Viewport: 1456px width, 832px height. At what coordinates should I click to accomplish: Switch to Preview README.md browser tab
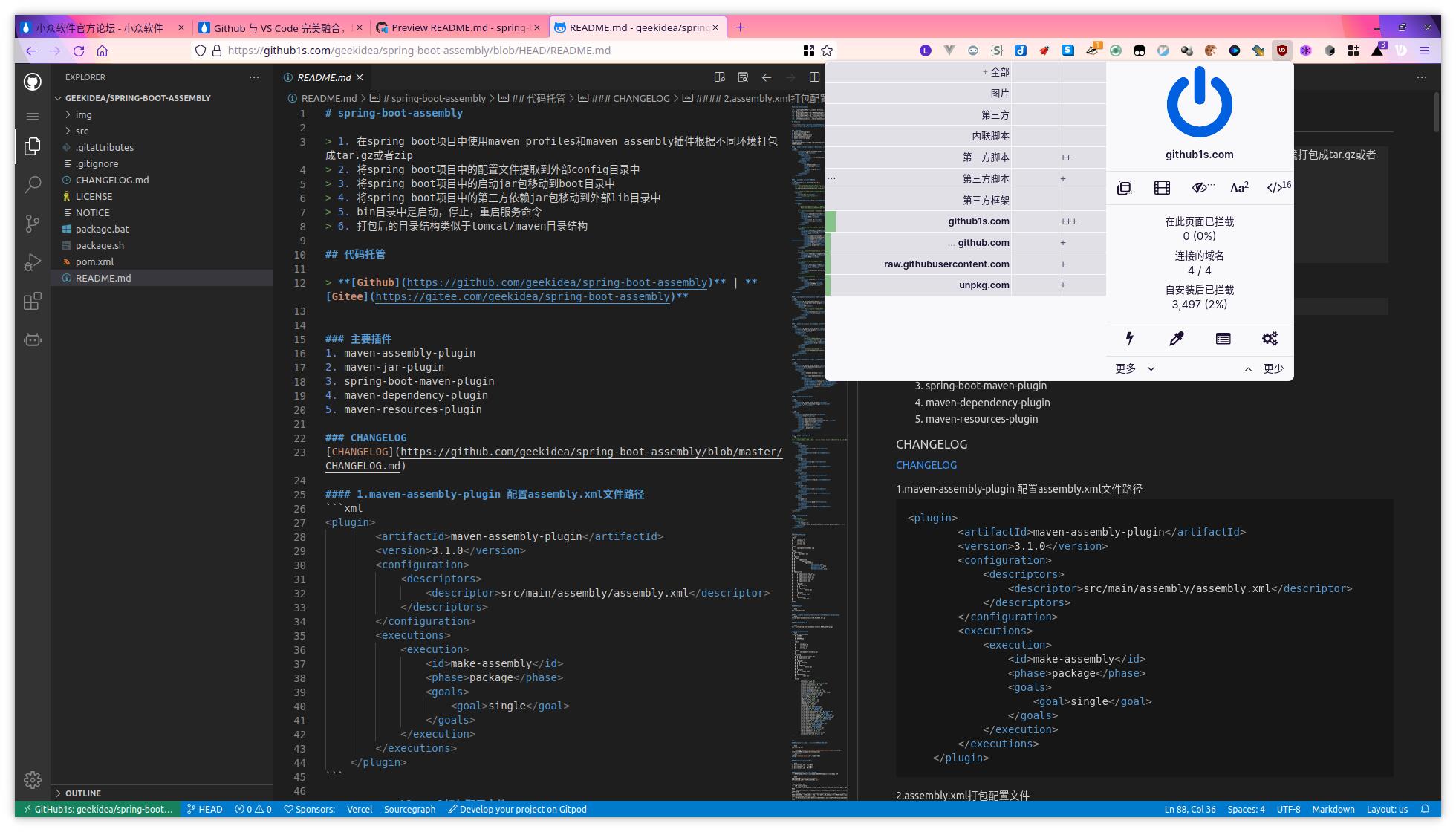tap(460, 27)
